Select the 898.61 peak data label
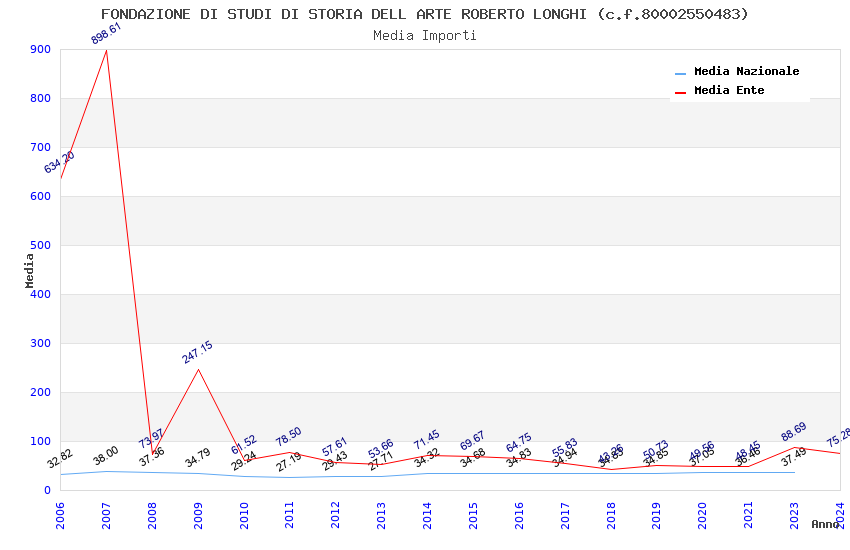Screen dimensions: 850x550 click(x=106, y=34)
